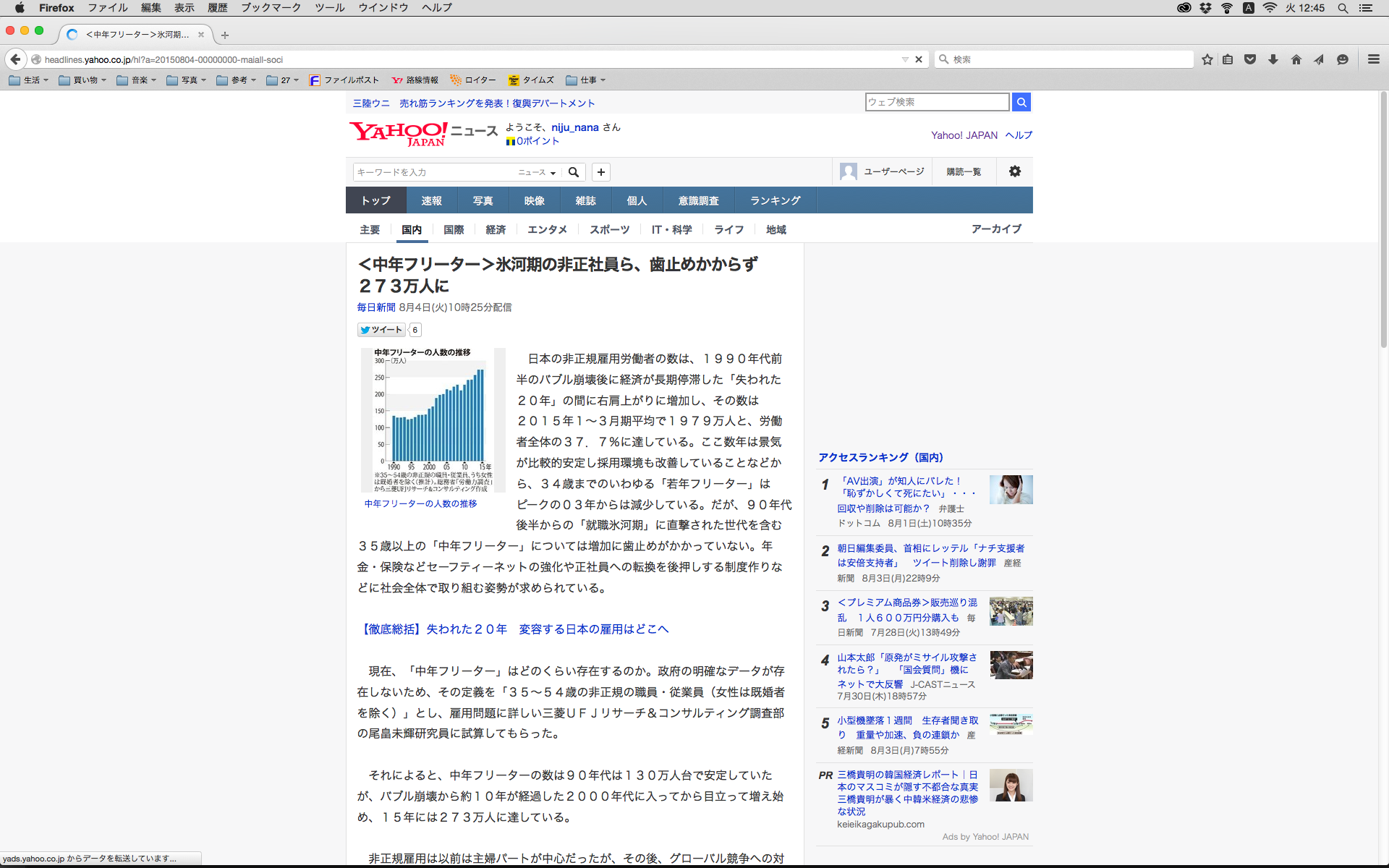
Task: Open the Pocket icon in toolbar
Action: pyautogui.click(x=1250, y=59)
